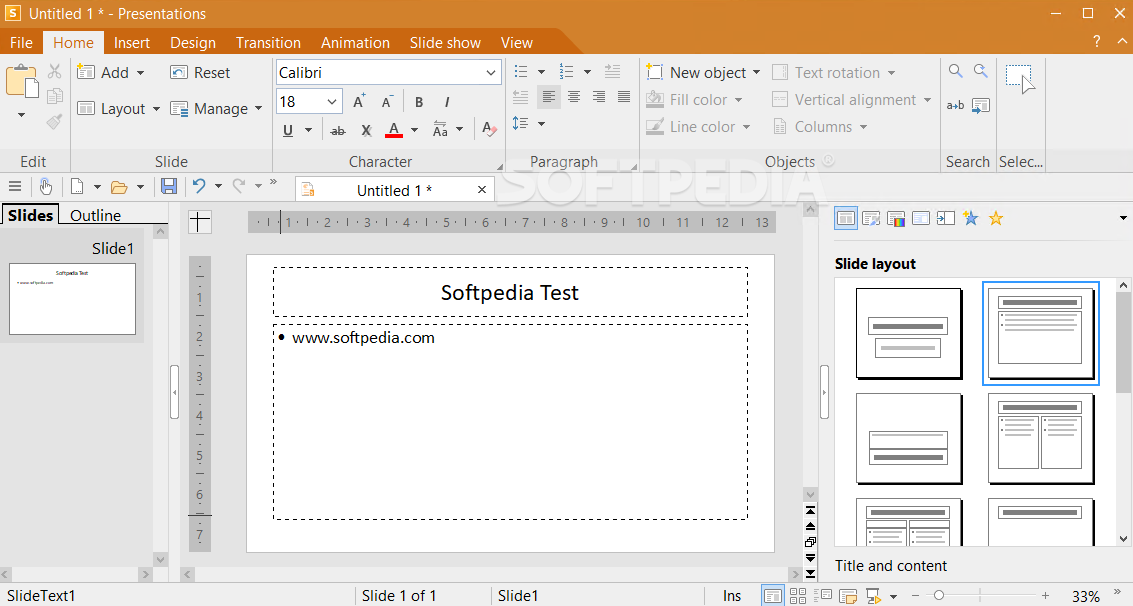Click the Replace a→b icon

click(x=955, y=105)
